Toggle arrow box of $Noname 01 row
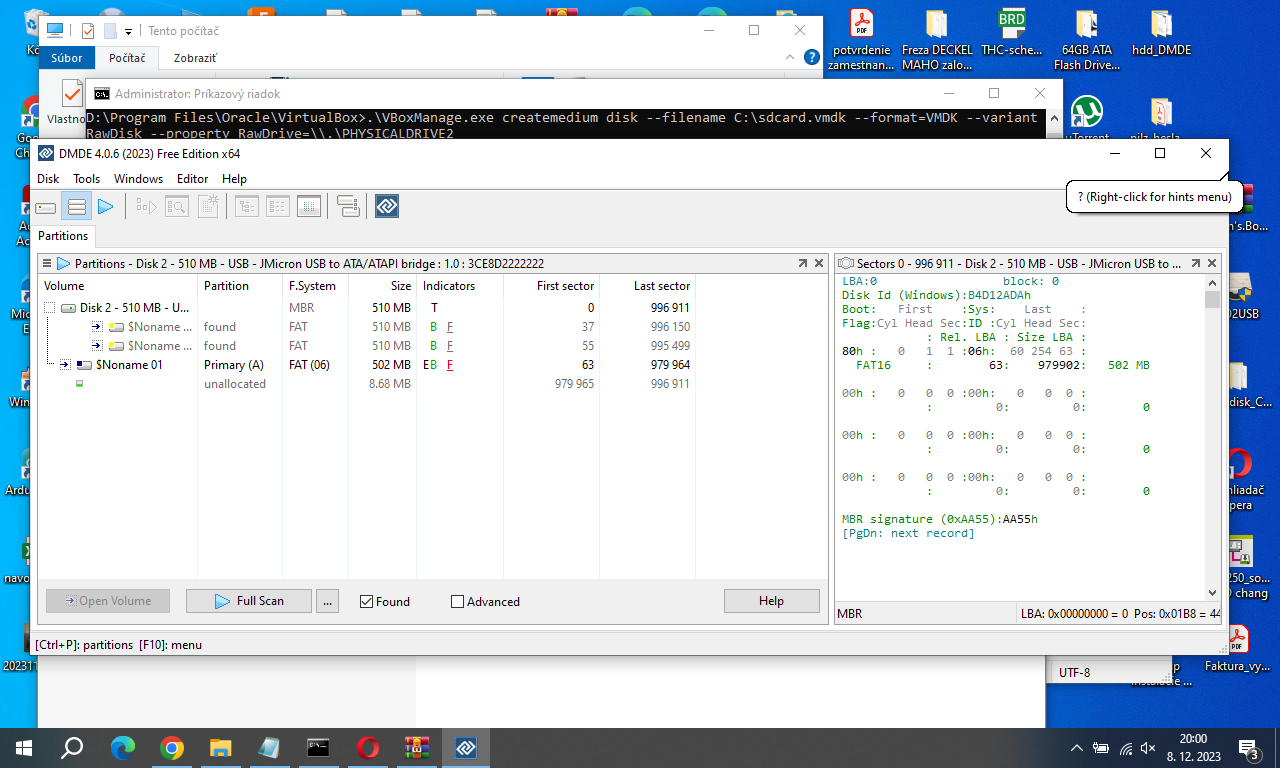 coord(65,365)
